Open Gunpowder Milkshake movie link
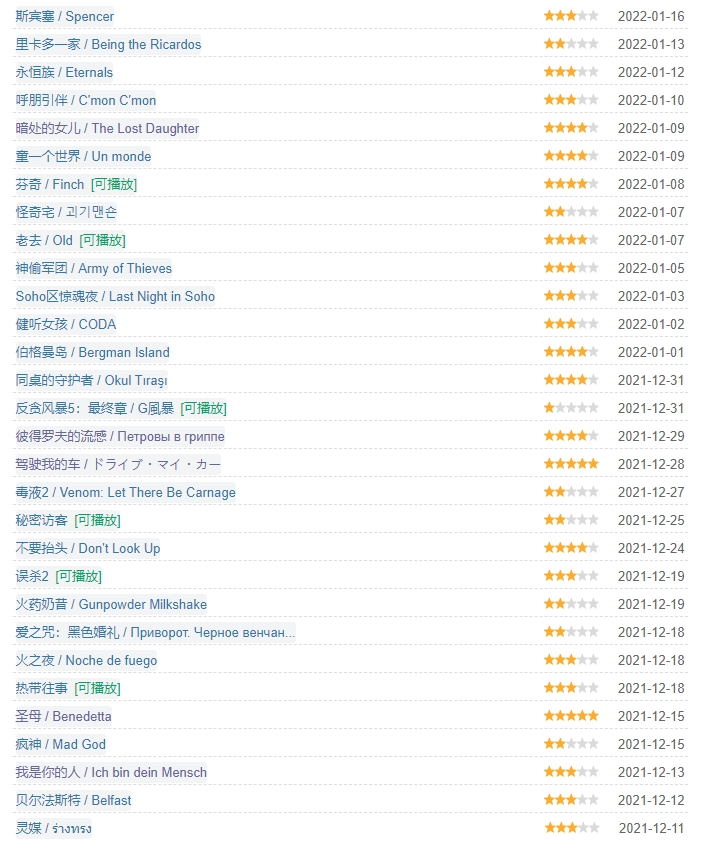This screenshot has height=851, width=703. (111, 605)
